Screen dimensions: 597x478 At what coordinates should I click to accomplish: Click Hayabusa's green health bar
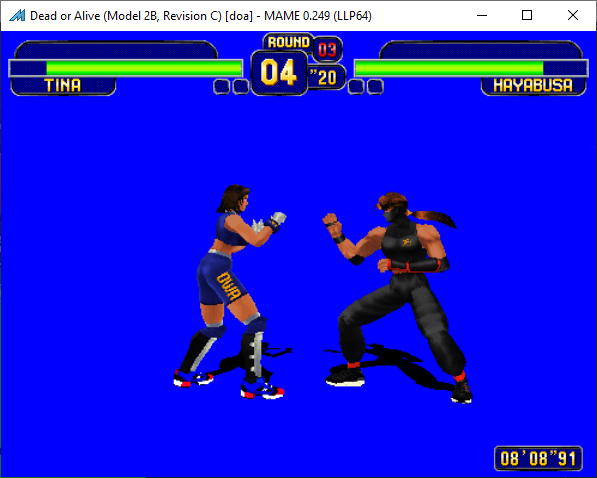tap(449, 68)
